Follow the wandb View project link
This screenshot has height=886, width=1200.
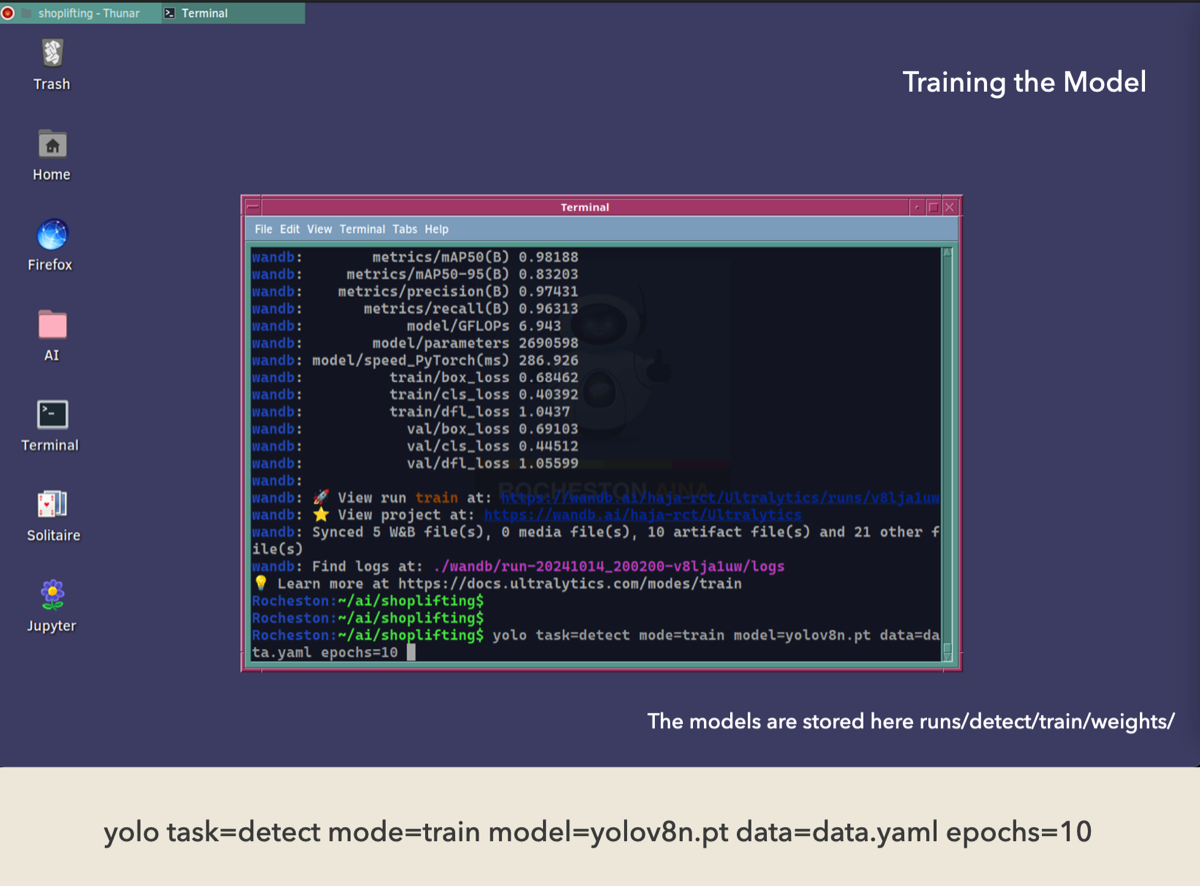(x=642, y=515)
